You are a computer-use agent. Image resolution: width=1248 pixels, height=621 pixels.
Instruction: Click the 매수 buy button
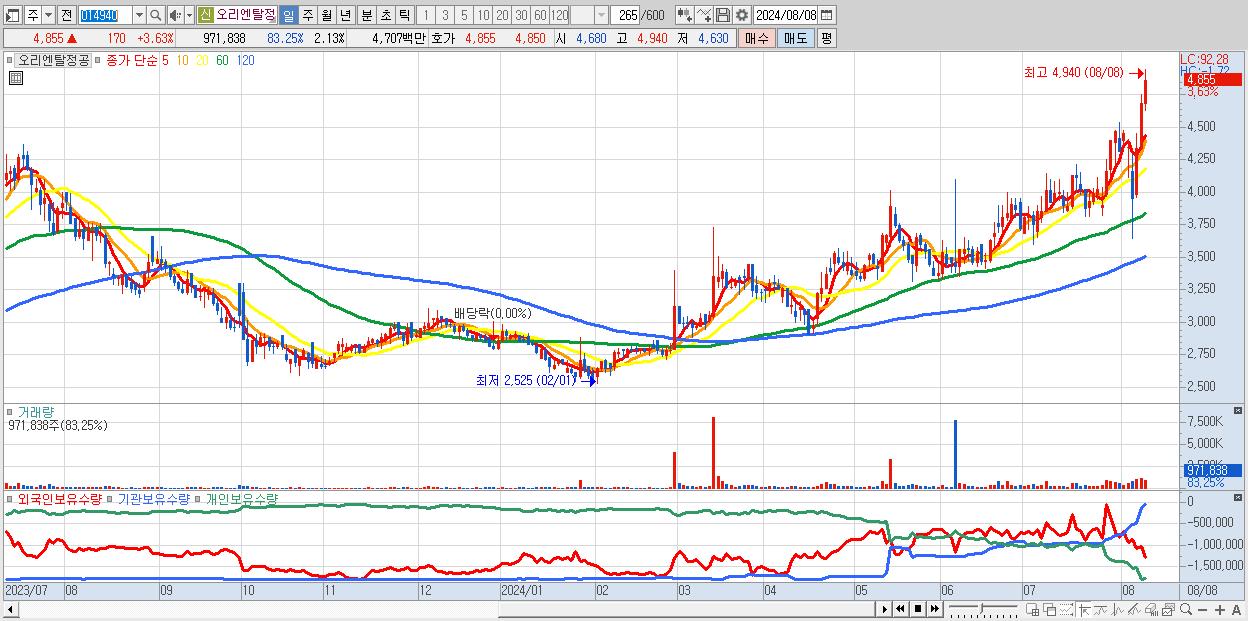tap(757, 38)
